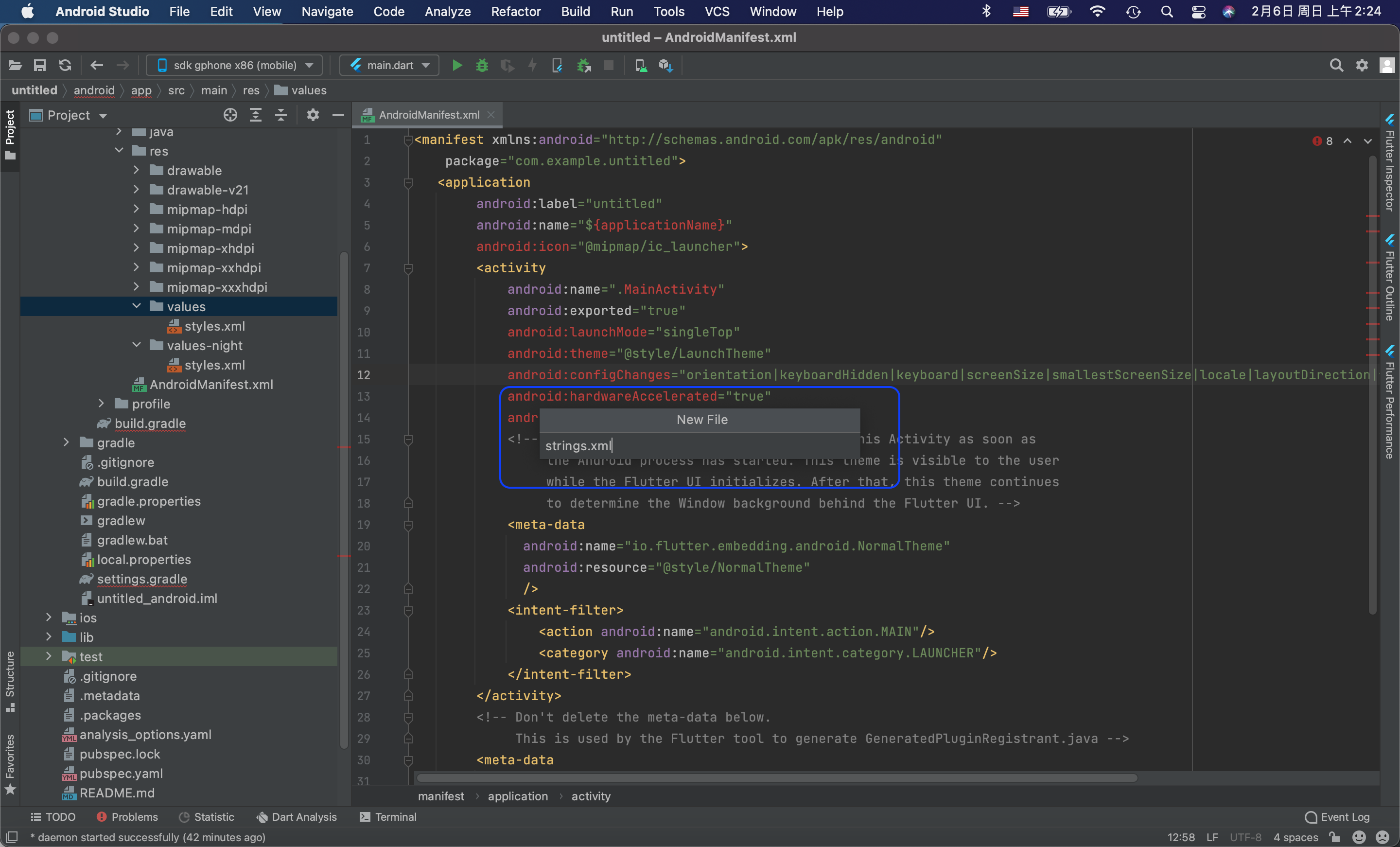1400x847 pixels.
Task: Open the Project view mode dropdown
Action: coord(69,115)
